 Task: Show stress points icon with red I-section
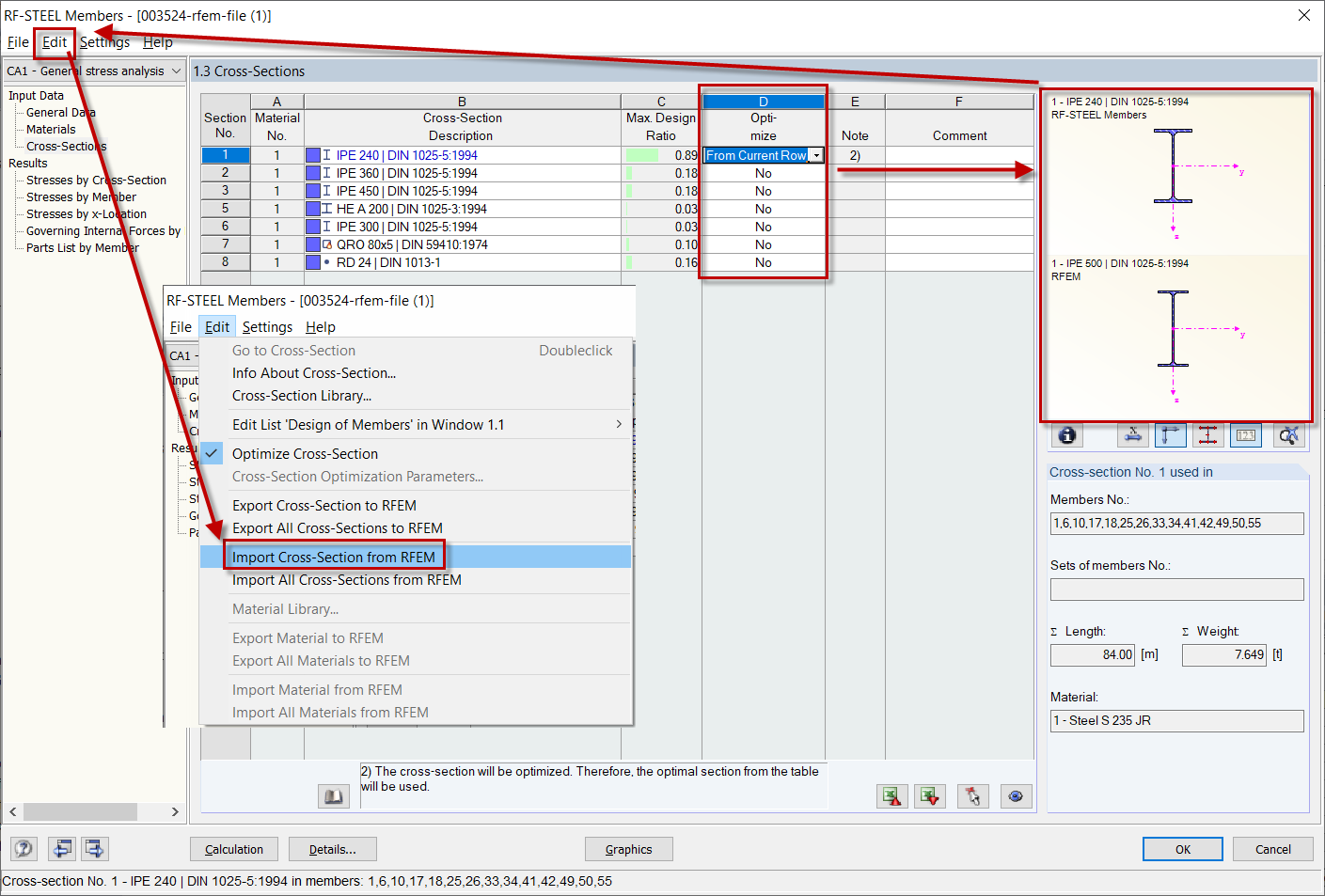(x=1207, y=434)
